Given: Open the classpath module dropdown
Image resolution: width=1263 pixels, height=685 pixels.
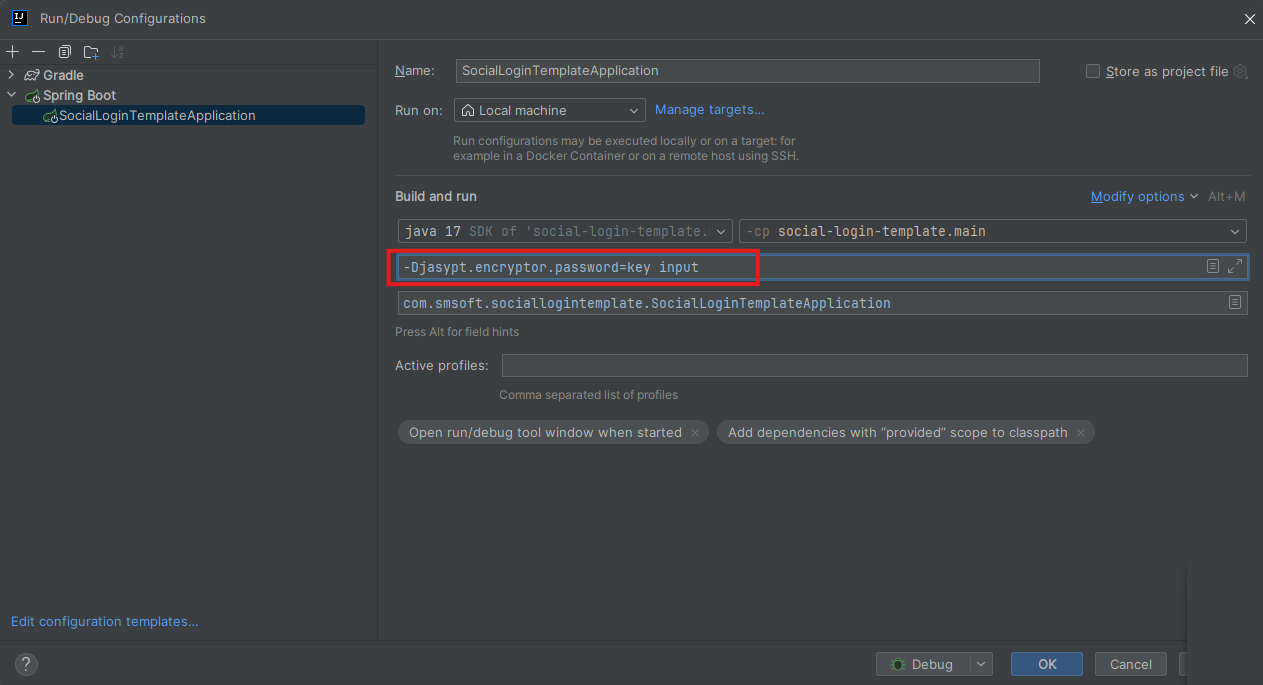Looking at the screenshot, I should 993,231.
